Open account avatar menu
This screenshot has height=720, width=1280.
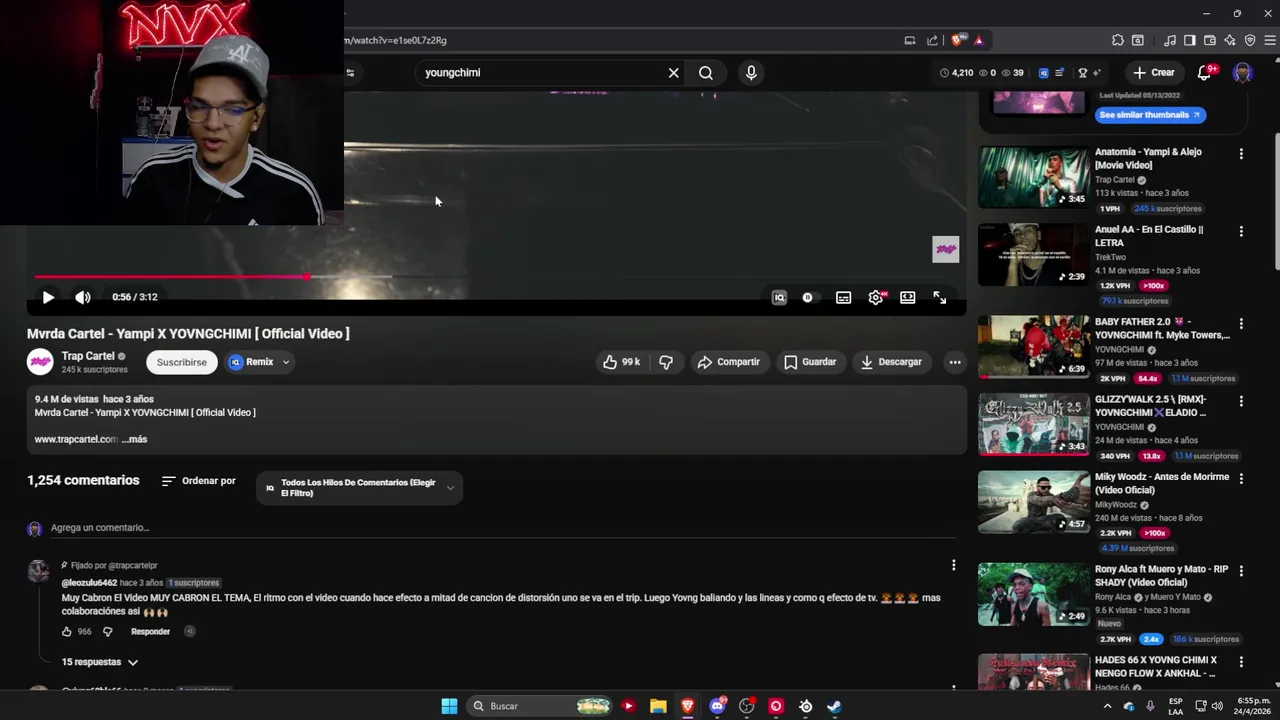(x=1243, y=72)
